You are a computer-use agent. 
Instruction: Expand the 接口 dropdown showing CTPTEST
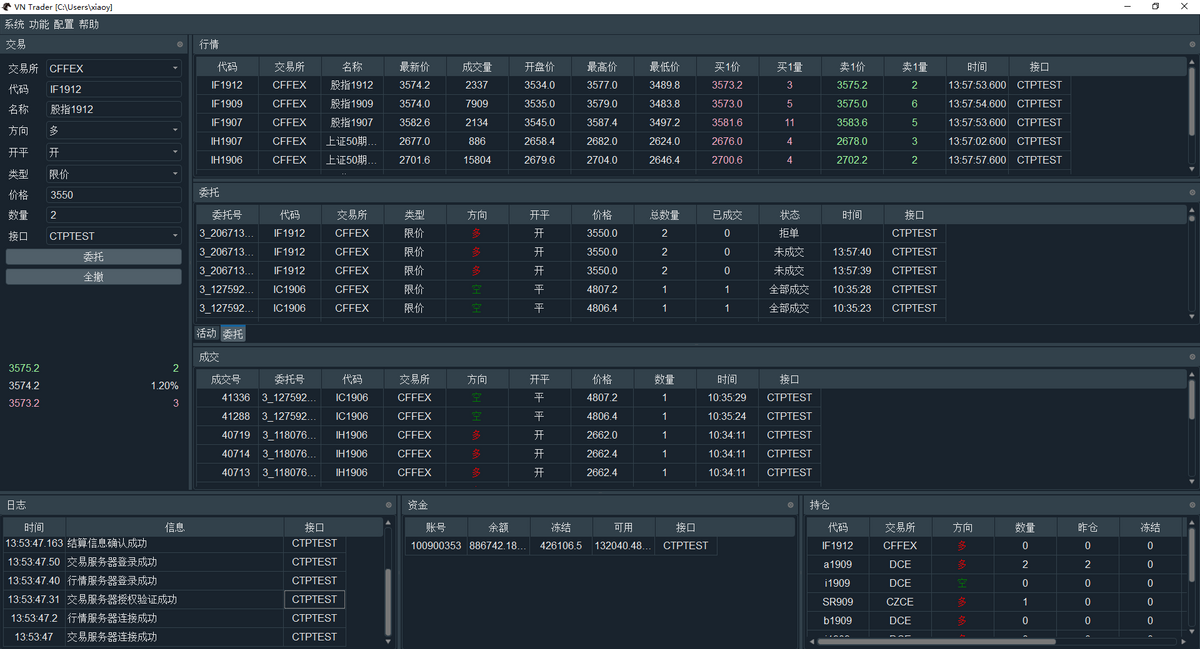[x=114, y=237]
